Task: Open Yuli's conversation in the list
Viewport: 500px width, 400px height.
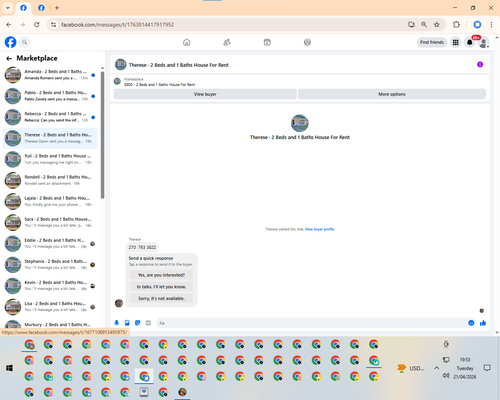Action: (50, 159)
